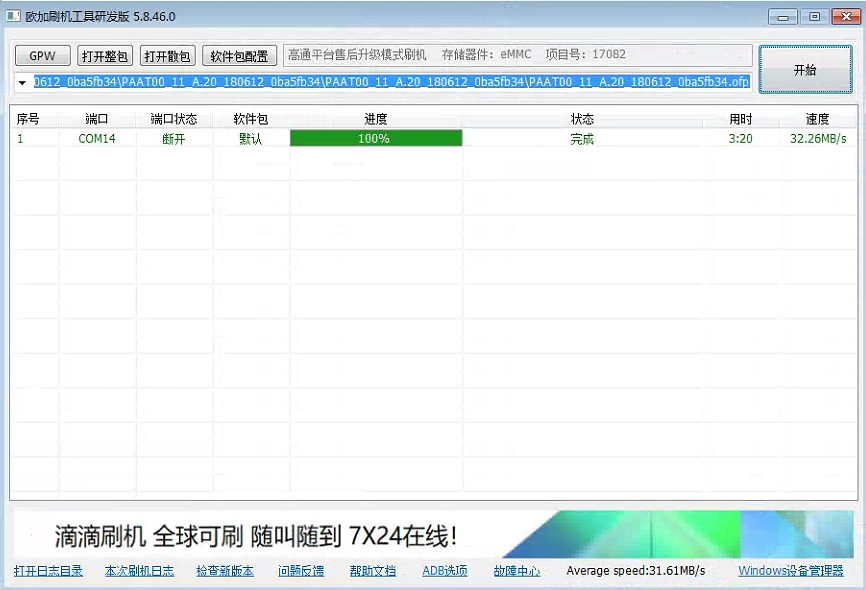This screenshot has height=590, width=866.
Task: Click the 状态 column header
Action: point(582,119)
